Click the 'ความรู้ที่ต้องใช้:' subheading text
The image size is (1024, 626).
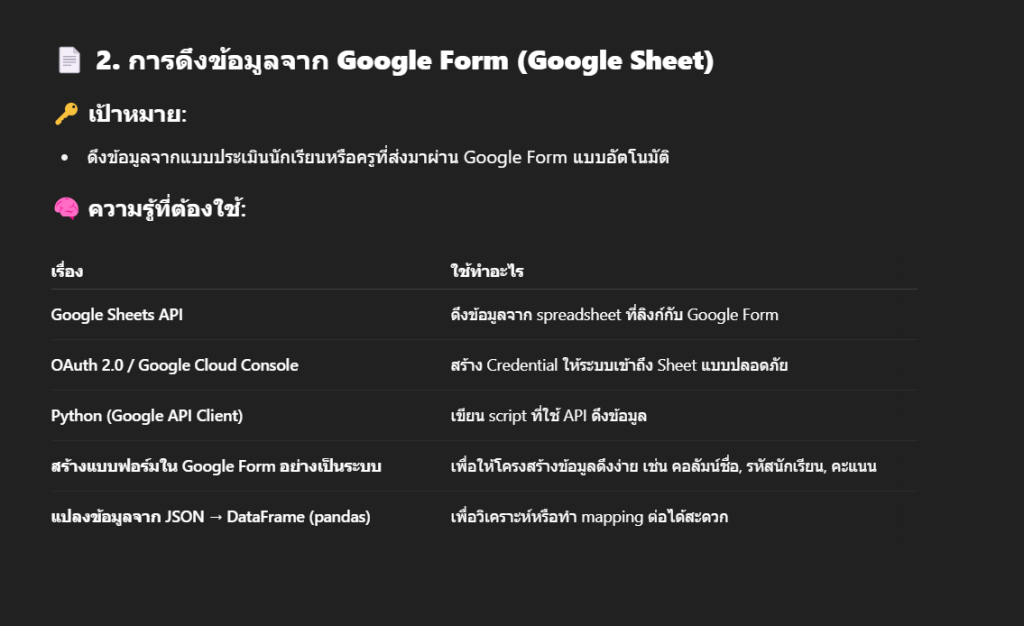point(167,209)
